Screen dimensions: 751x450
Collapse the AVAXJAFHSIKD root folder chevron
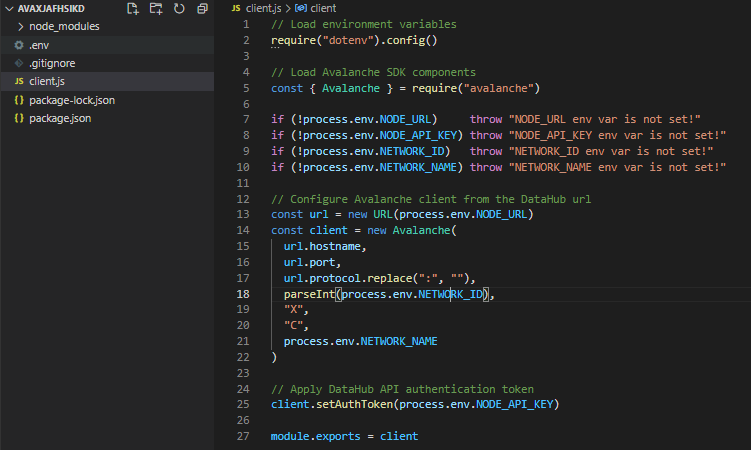tap(9, 9)
